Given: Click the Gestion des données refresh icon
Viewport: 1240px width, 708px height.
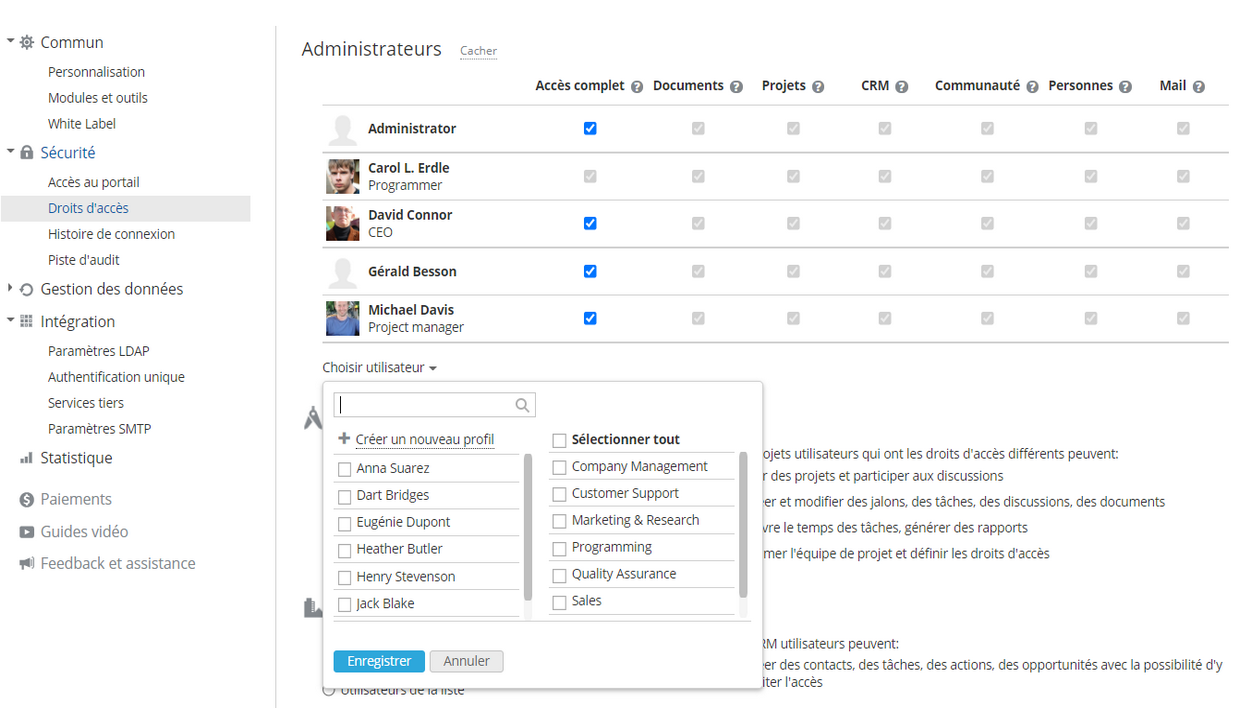Looking at the screenshot, I should (x=27, y=289).
